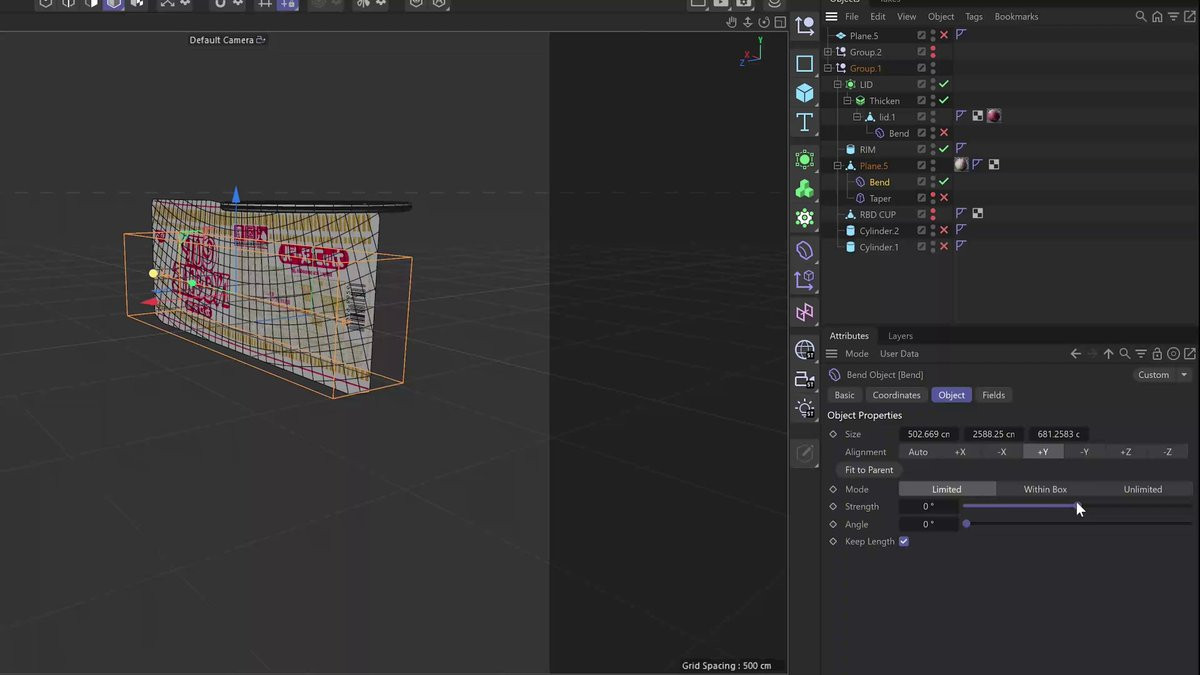Select the green Cloner MoGraph icon
1200x675 pixels.
pyautogui.click(x=805, y=189)
